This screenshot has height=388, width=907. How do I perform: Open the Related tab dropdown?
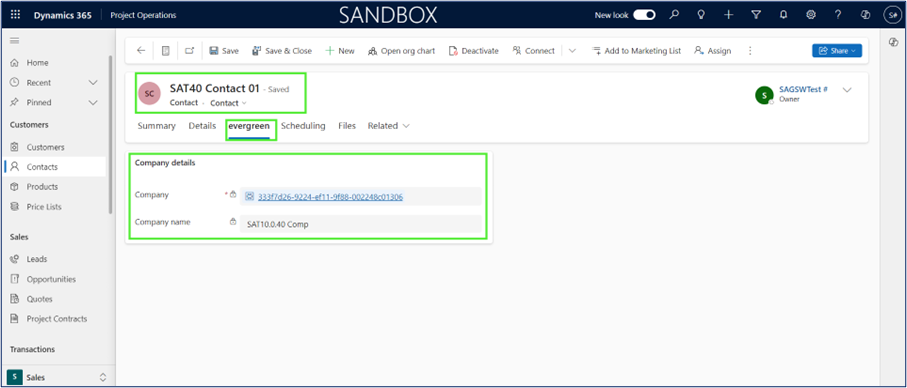(389, 125)
